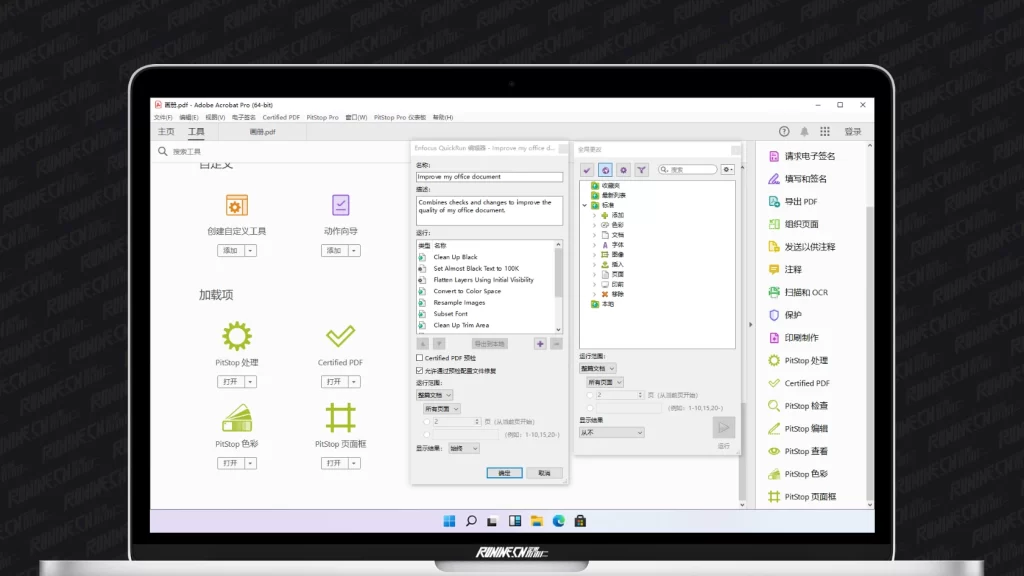Click the filter funnel icon in 全局更改 panel

[x=641, y=170]
